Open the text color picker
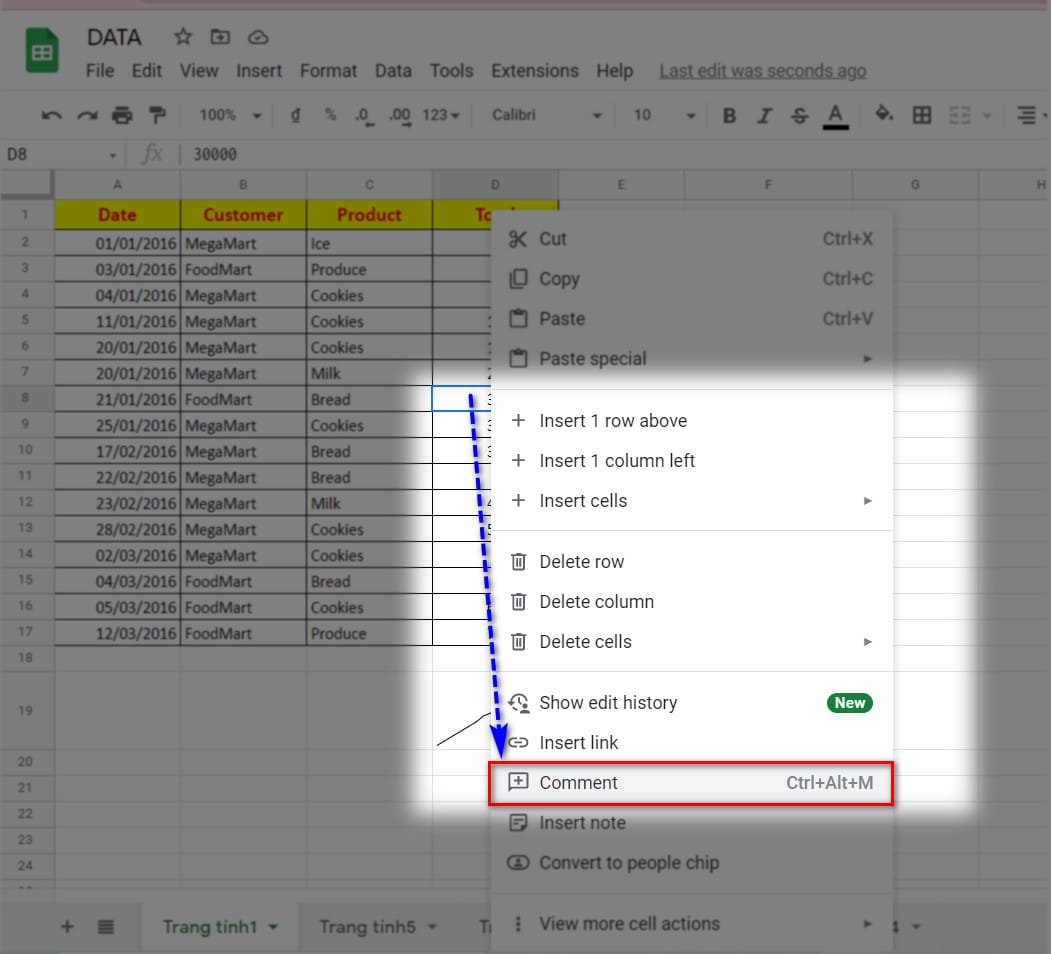 pos(836,115)
